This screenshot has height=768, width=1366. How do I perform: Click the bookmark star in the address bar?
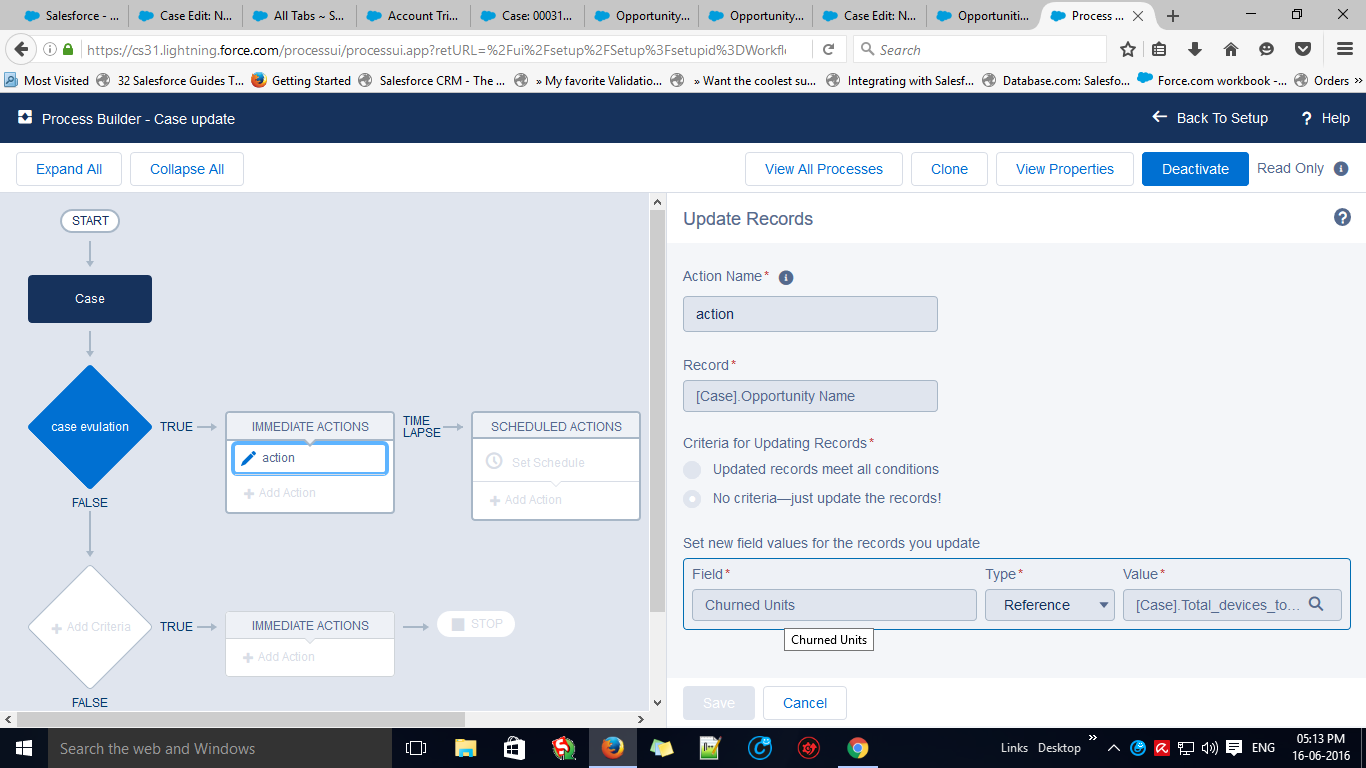(x=1127, y=48)
